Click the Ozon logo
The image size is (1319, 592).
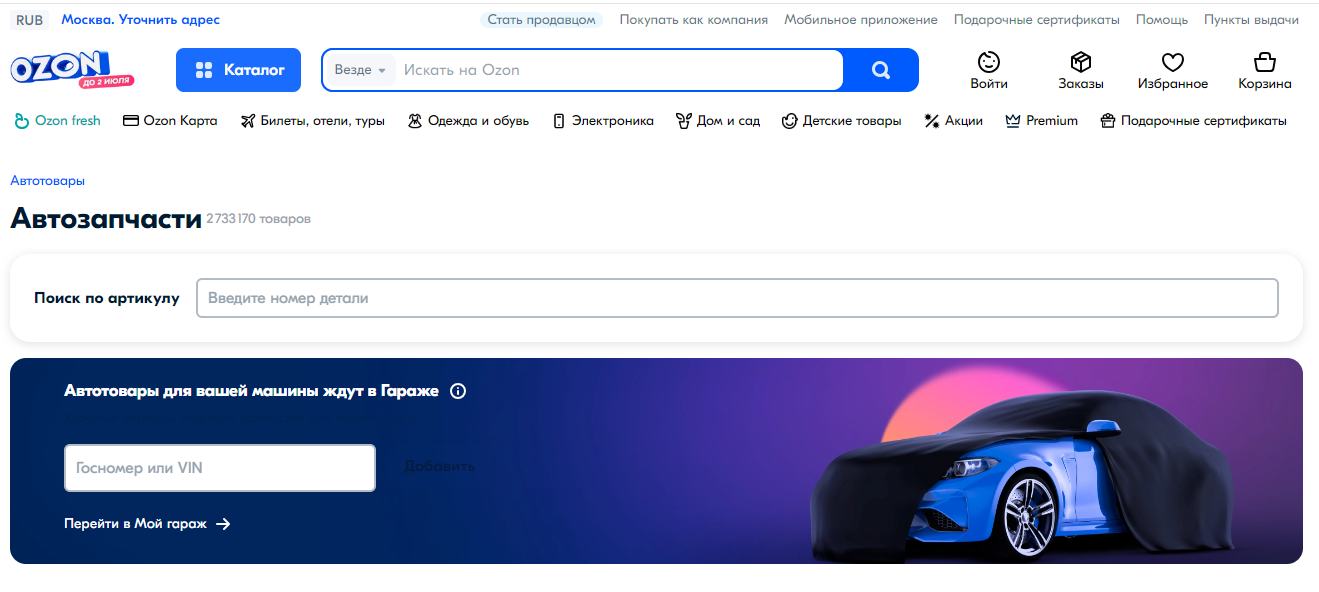72,69
